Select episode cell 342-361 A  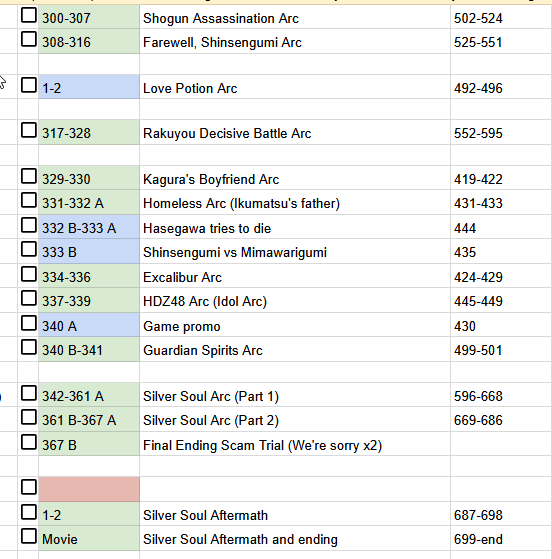pos(89,395)
